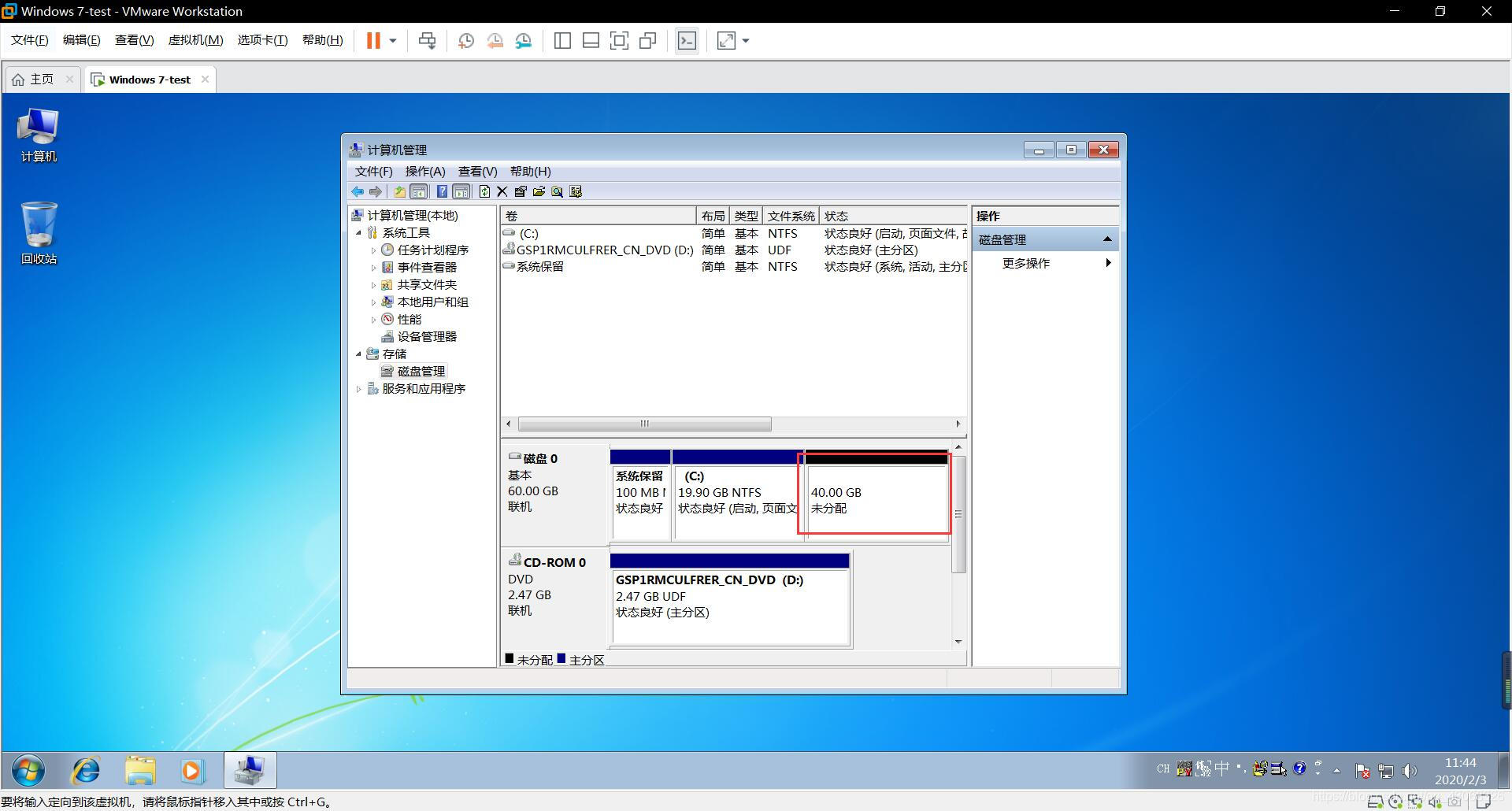Click the blue 主分区 legend color swatch
Viewport: 1512px width, 811px height.
point(561,658)
